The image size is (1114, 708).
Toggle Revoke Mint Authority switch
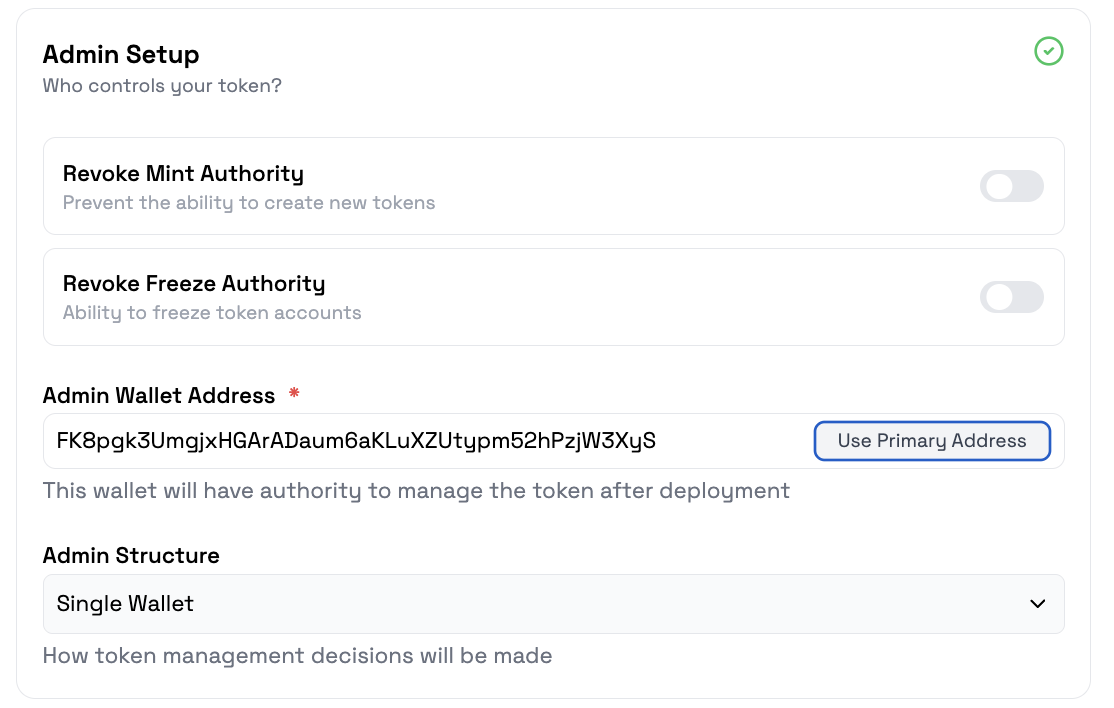(x=1011, y=186)
